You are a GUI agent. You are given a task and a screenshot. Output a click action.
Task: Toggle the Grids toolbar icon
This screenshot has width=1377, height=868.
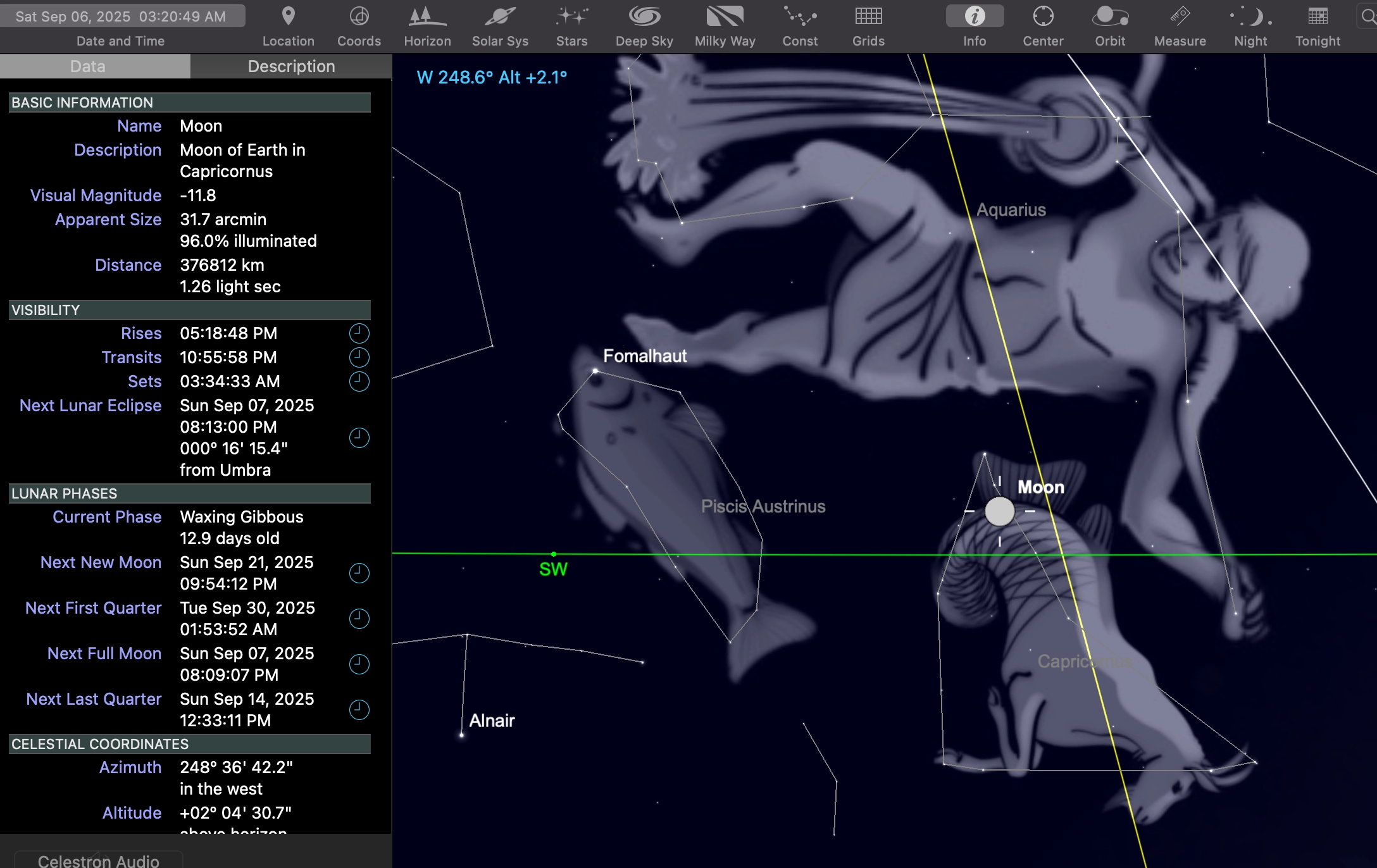(868, 16)
